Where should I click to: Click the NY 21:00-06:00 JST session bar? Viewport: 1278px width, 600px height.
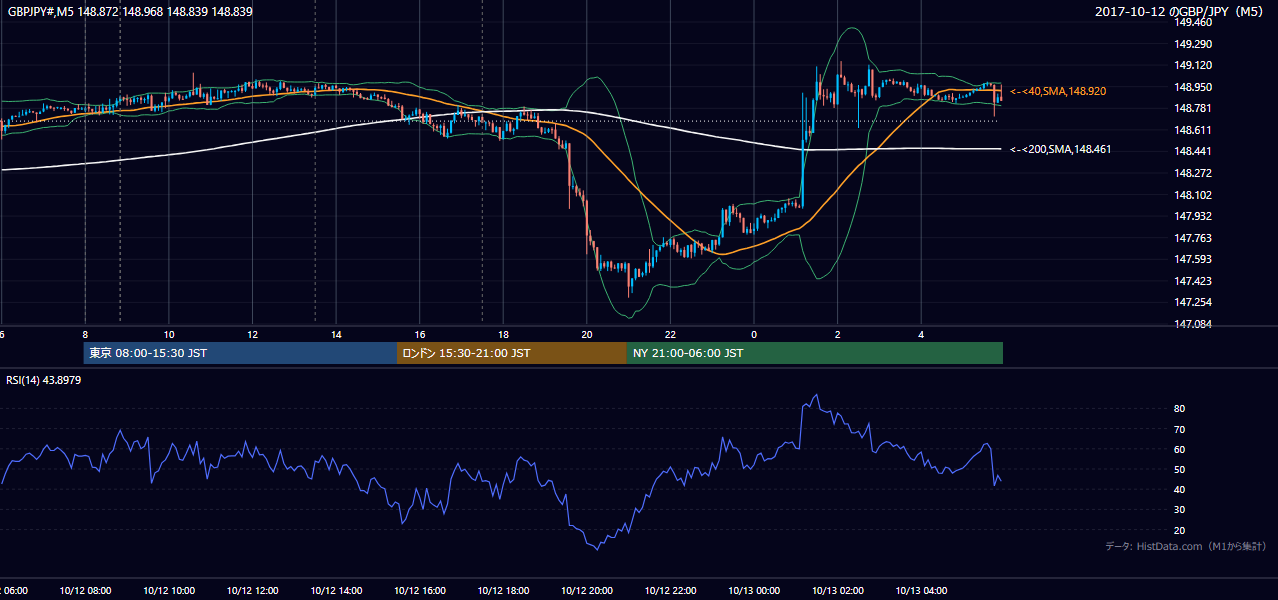pyautogui.click(x=815, y=353)
